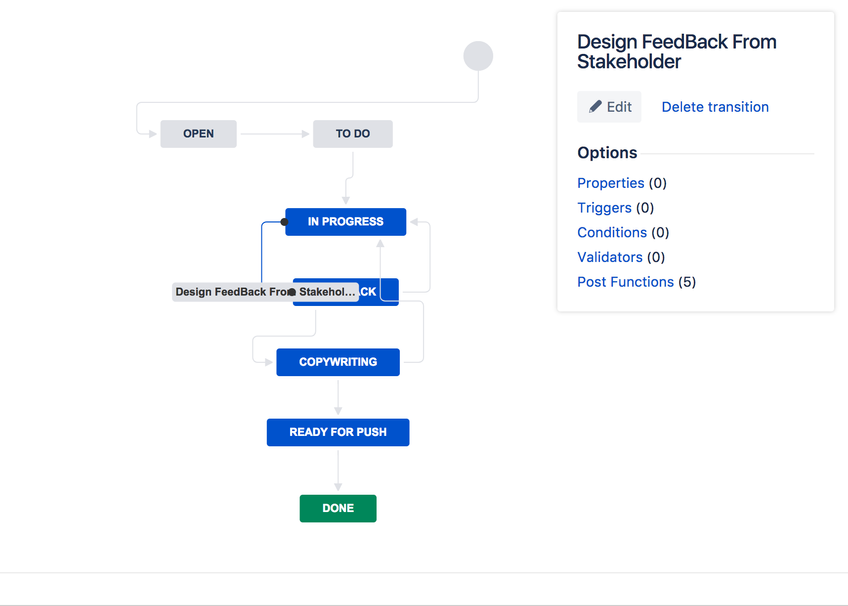Select the initial grey circle start node
Screen dimensions: 848x606
tap(478, 56)
